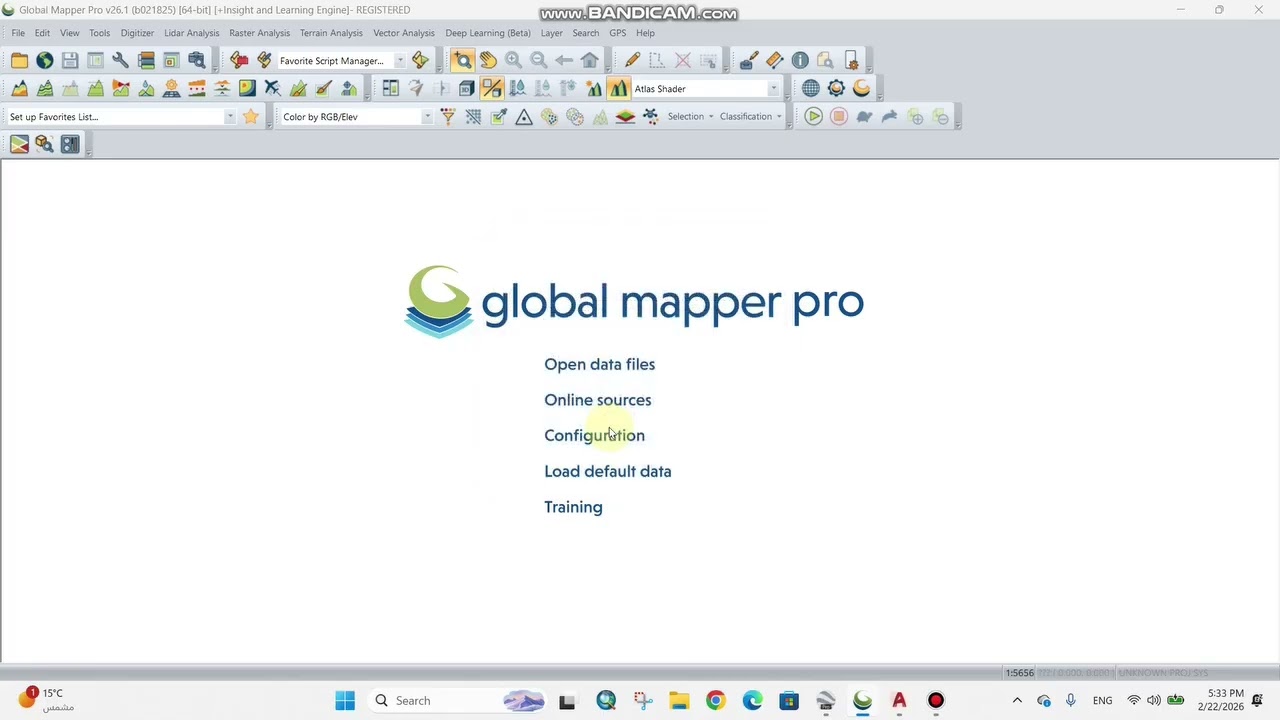Click the Zoom Out magnifier icon
1280x720 pixels.
538,61
